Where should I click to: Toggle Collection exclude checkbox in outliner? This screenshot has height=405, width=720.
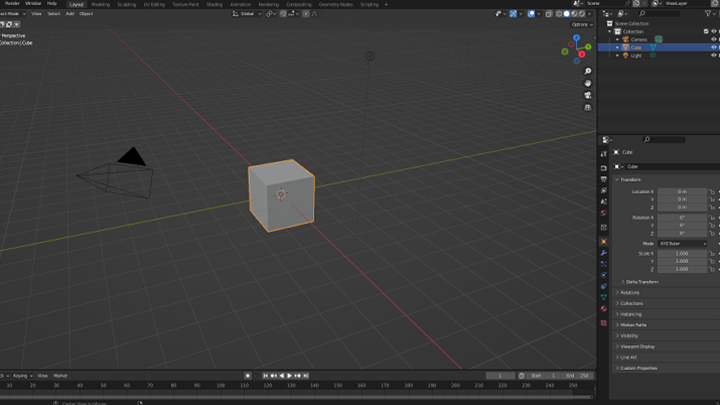pos(706,31)
